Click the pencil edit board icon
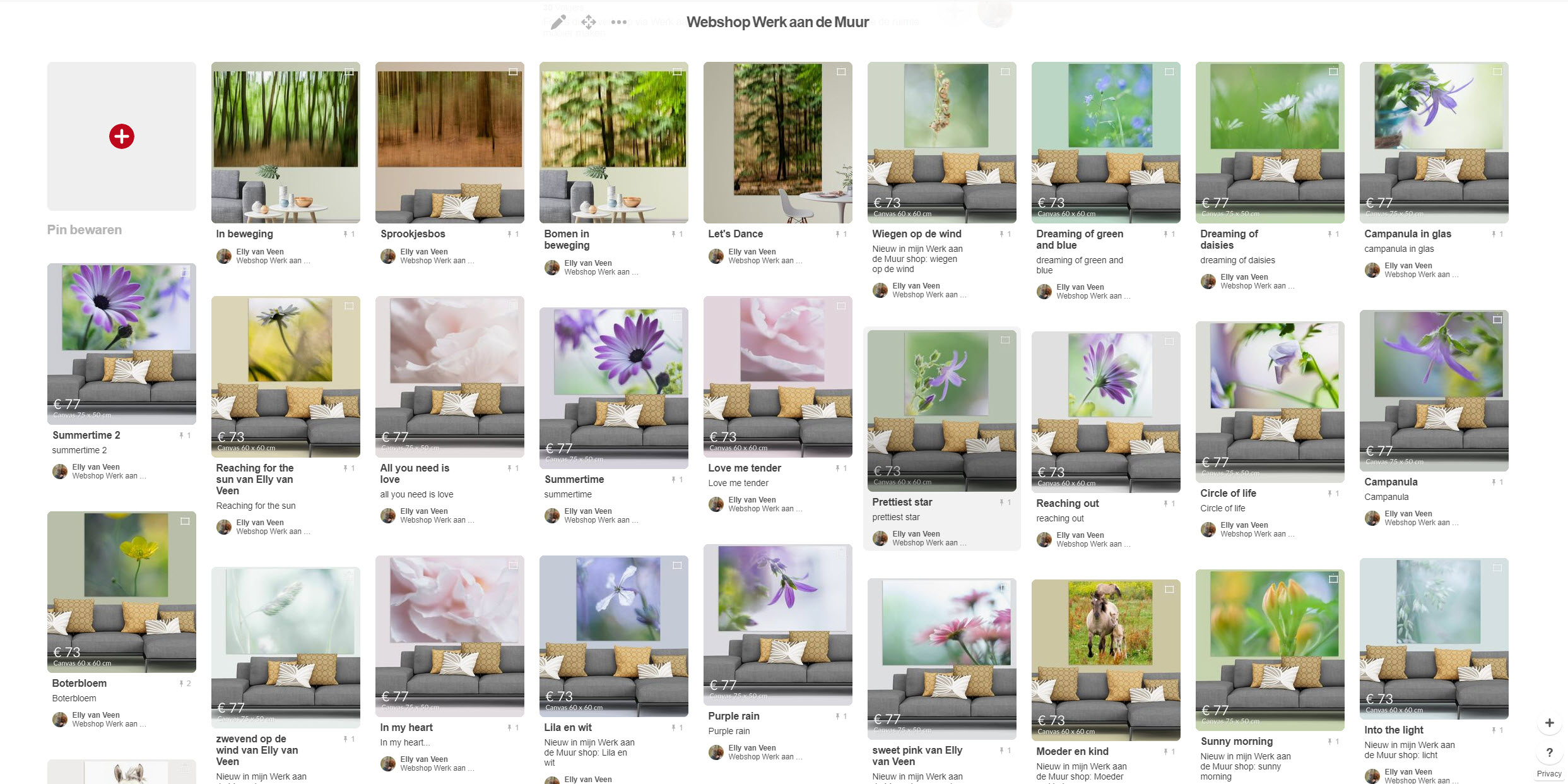The height and width of the screenshot is (784, 1568). pos(558,22)
